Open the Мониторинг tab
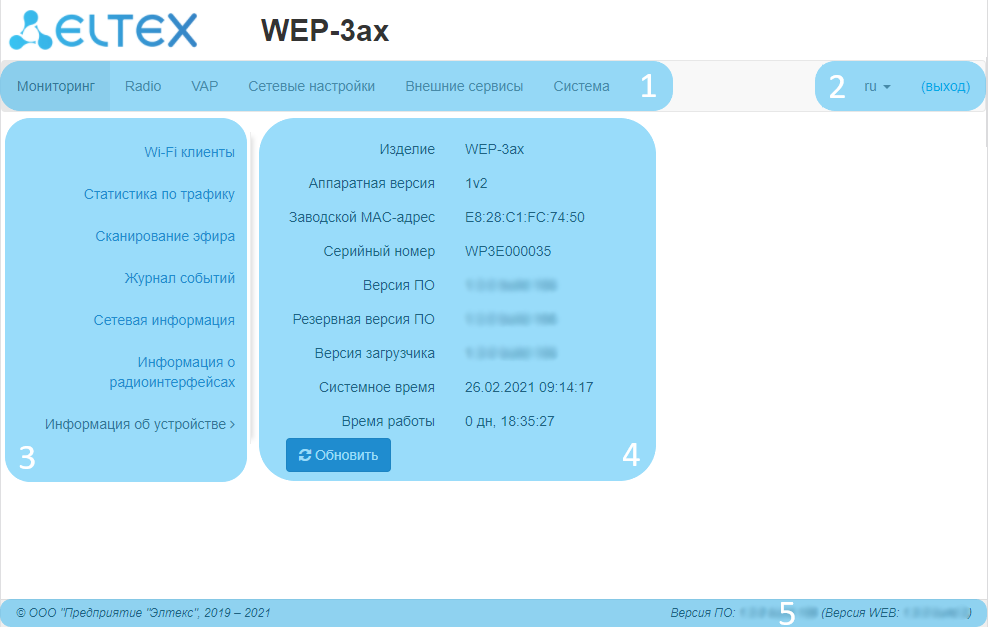The width and height of the screenshot is (988, 627). point(55,86)
